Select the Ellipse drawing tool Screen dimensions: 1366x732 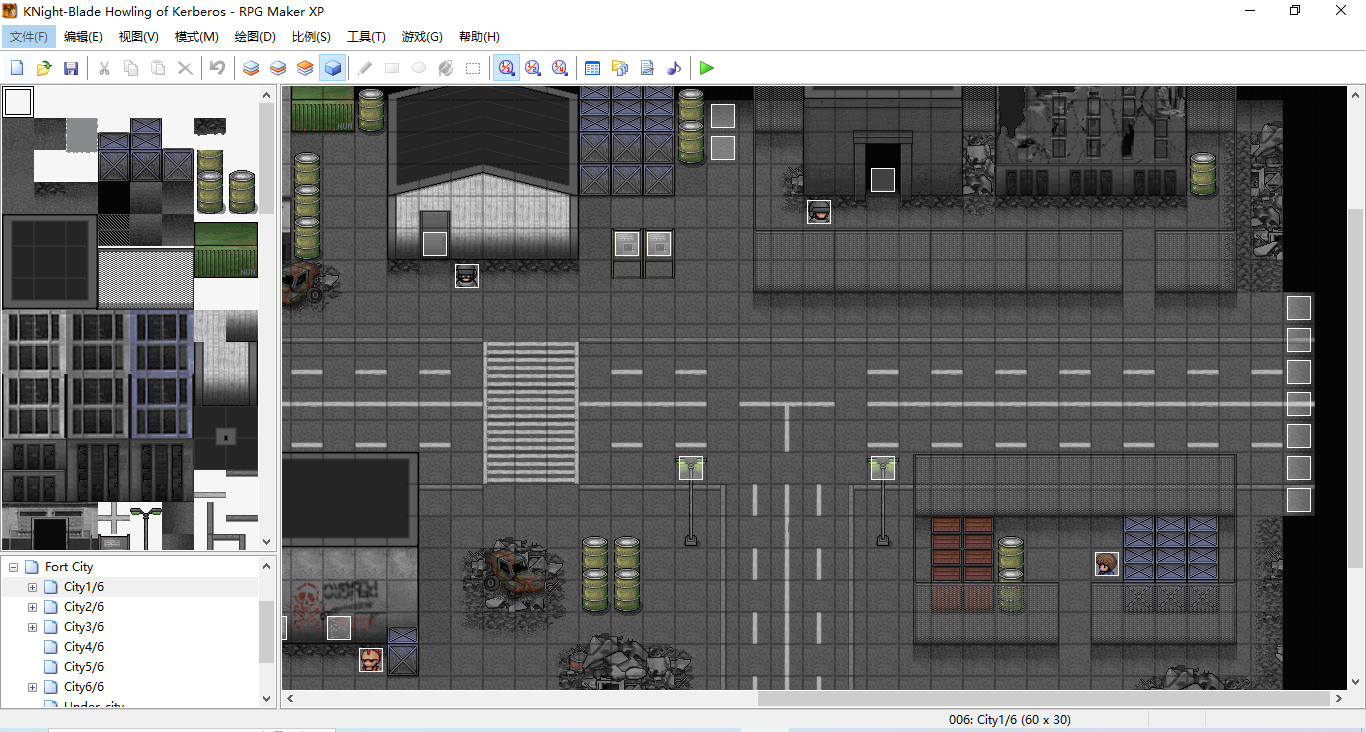419,68
